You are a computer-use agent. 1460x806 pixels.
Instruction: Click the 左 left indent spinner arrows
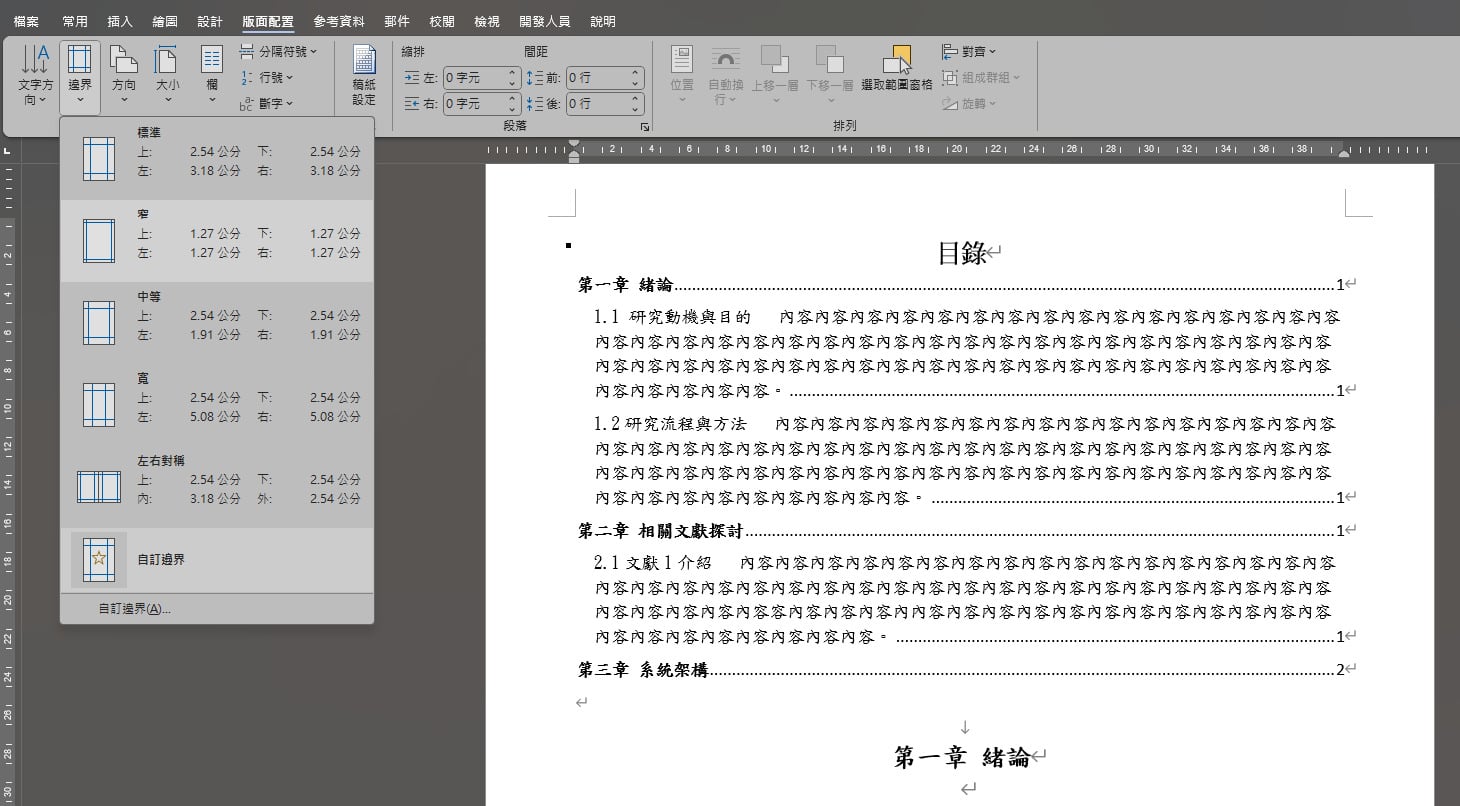click(x=513, y=77)
